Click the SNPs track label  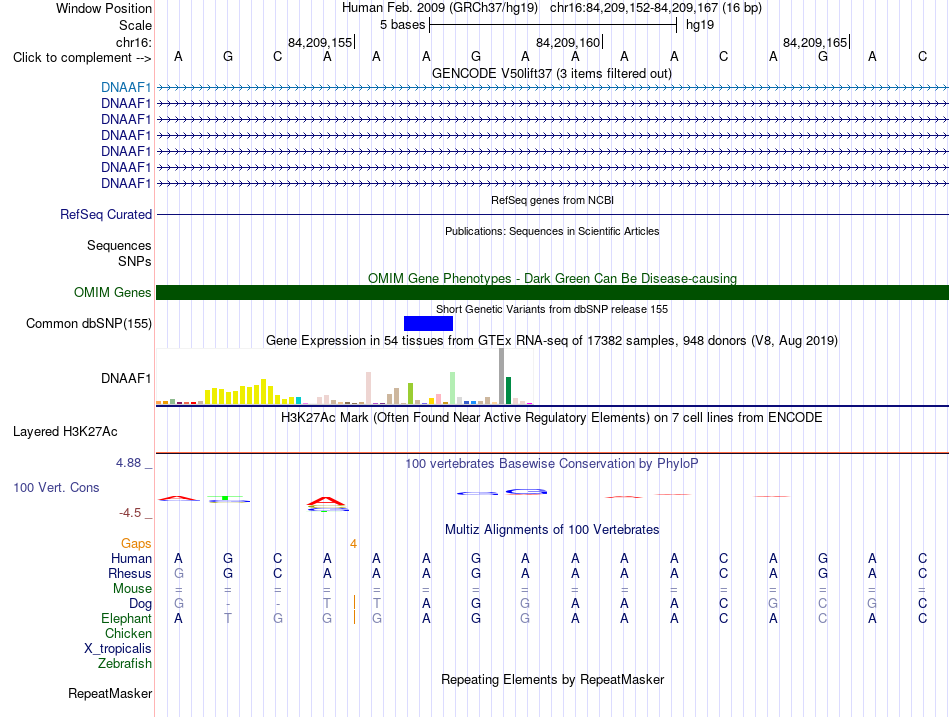[x=135, y=261]
